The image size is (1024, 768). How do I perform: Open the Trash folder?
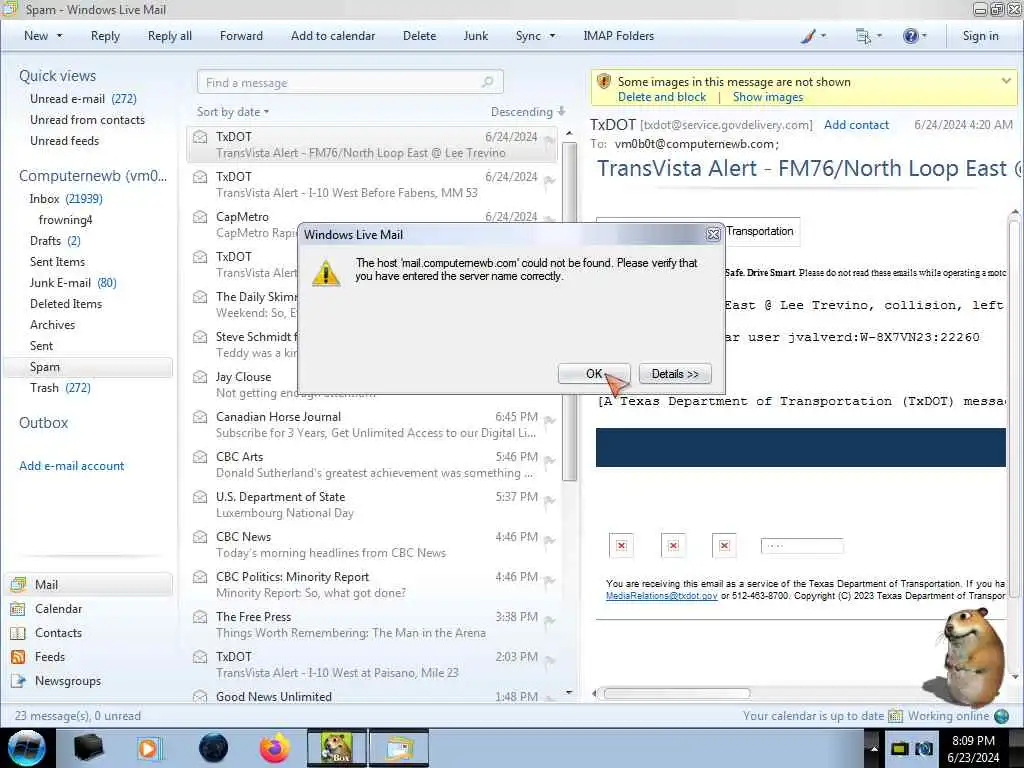[x=60, y=387]
